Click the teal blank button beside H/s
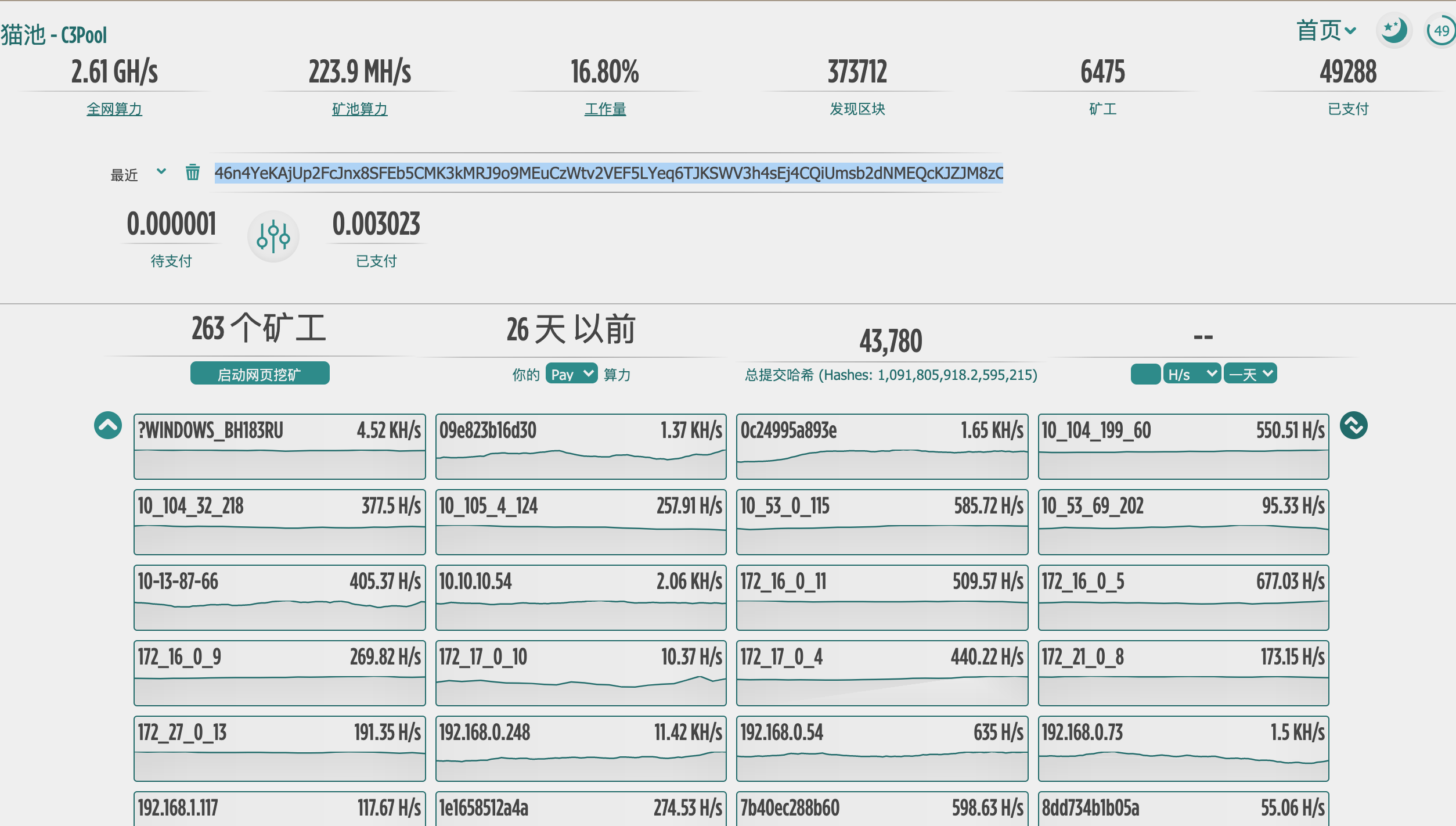The height and width of the screenshot is (826, 1456). (x=1145, y=374)
